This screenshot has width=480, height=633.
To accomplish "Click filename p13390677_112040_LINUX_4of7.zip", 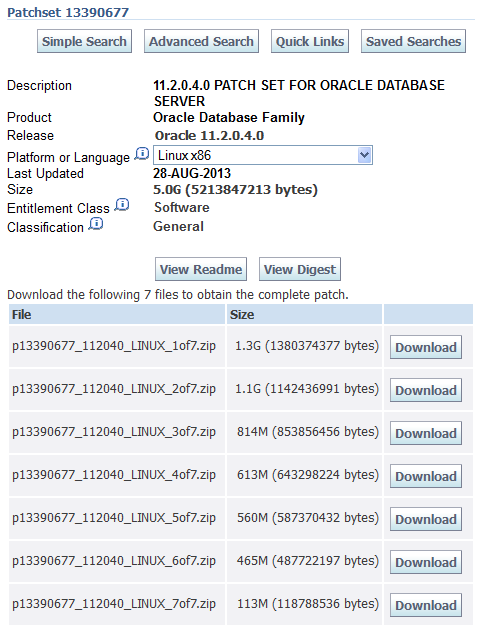I will tap(114, 475).
